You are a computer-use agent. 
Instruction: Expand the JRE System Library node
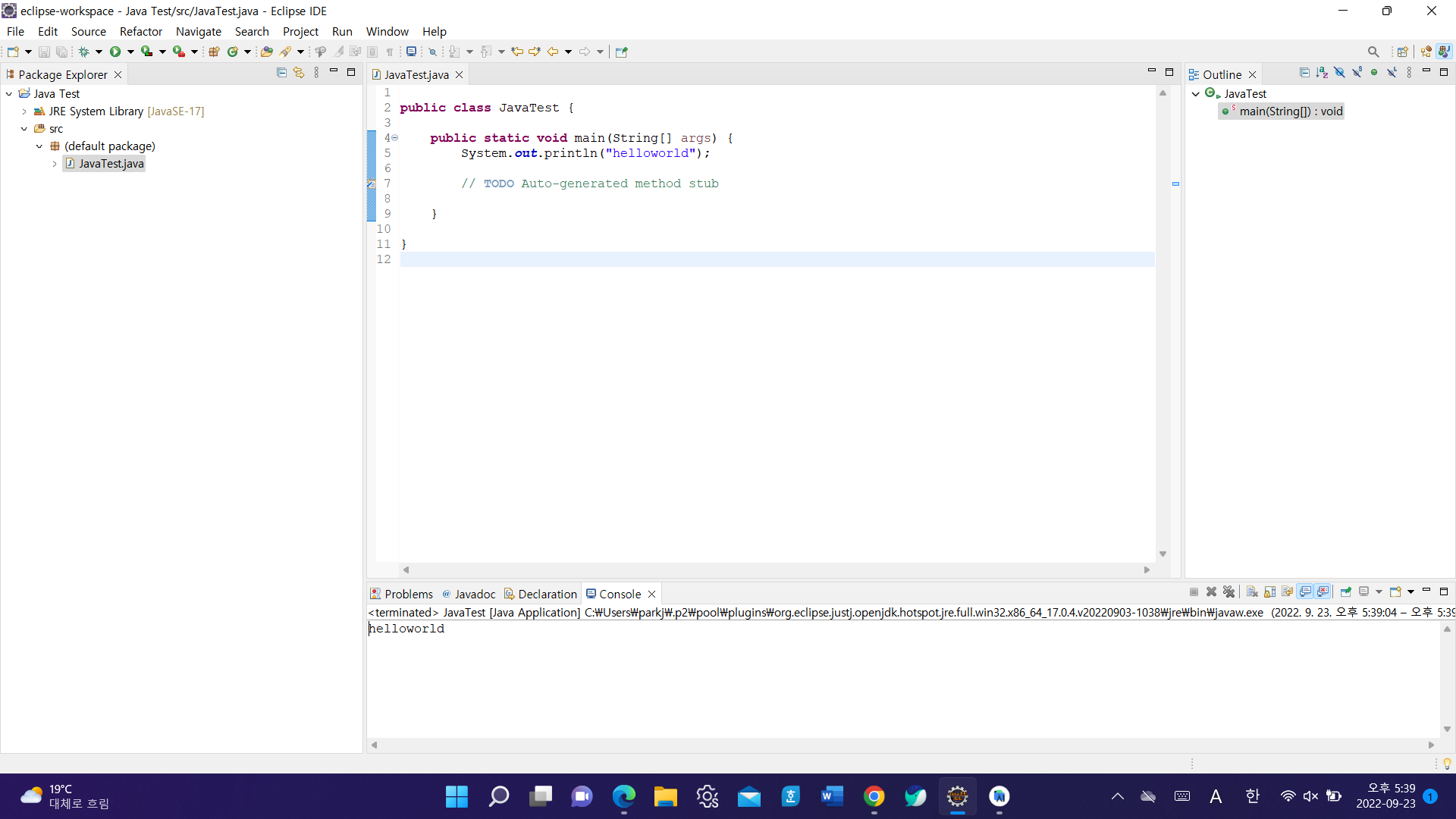click(x=24, y=111)
